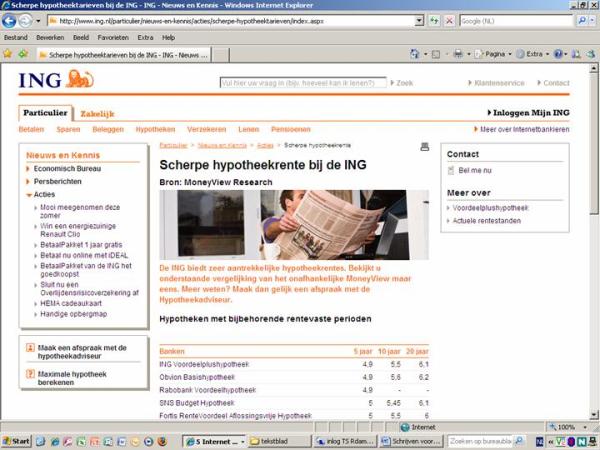Click Meer over Internetbankieren link

522,129
